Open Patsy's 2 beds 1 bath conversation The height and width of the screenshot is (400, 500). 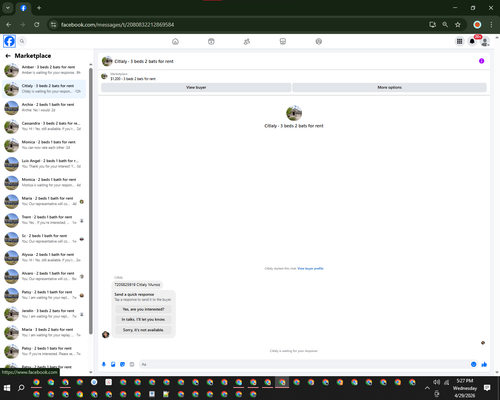pyautogui.click(x=44, y=295)
